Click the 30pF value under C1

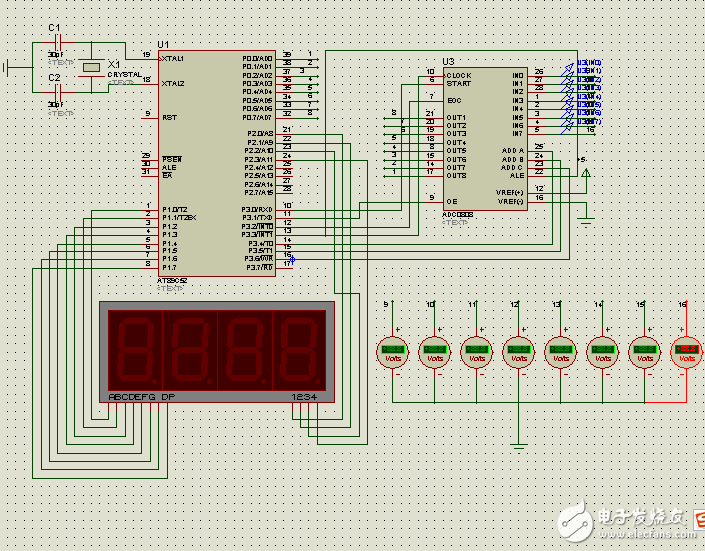click(56, 54)
